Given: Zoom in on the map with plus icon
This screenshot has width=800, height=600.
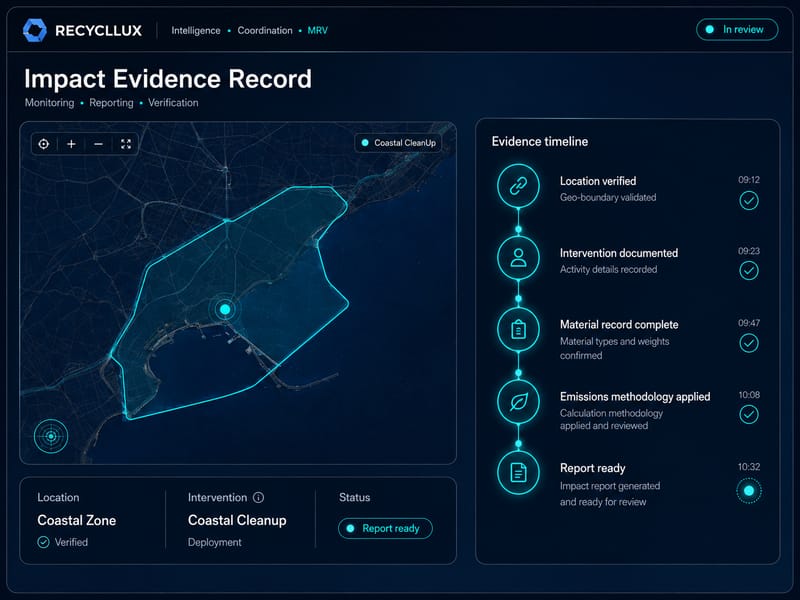Looking at the screenshot, I should [71, 144].
